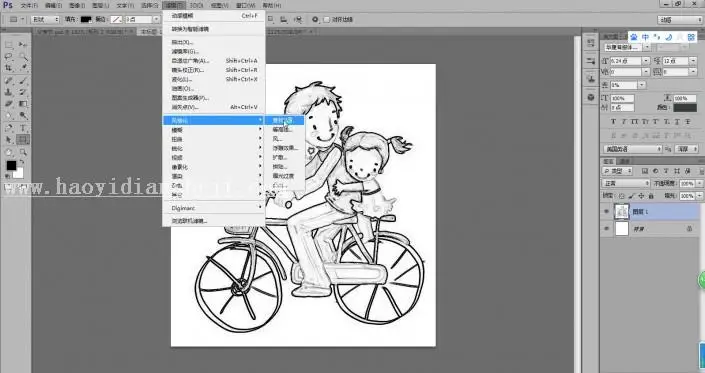Click the 3D cube panel icon in collapsed dock
Image resolution: width=705 pixels, height=373 pixels.
point(591,97)
